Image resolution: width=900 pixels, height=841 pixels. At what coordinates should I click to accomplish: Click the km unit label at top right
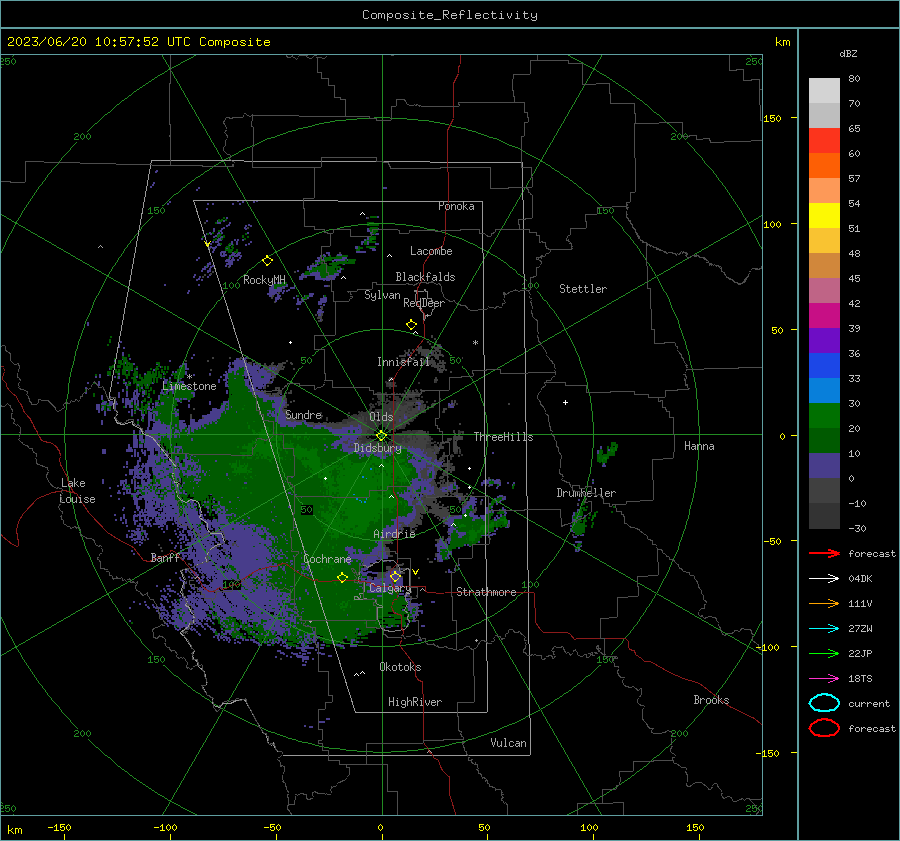(782, 42)
